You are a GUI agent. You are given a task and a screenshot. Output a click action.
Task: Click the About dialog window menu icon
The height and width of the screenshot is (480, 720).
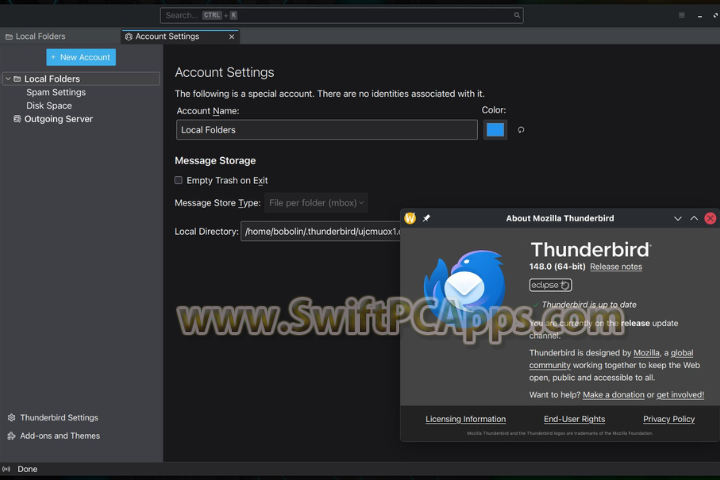click(x=410, y=218)
